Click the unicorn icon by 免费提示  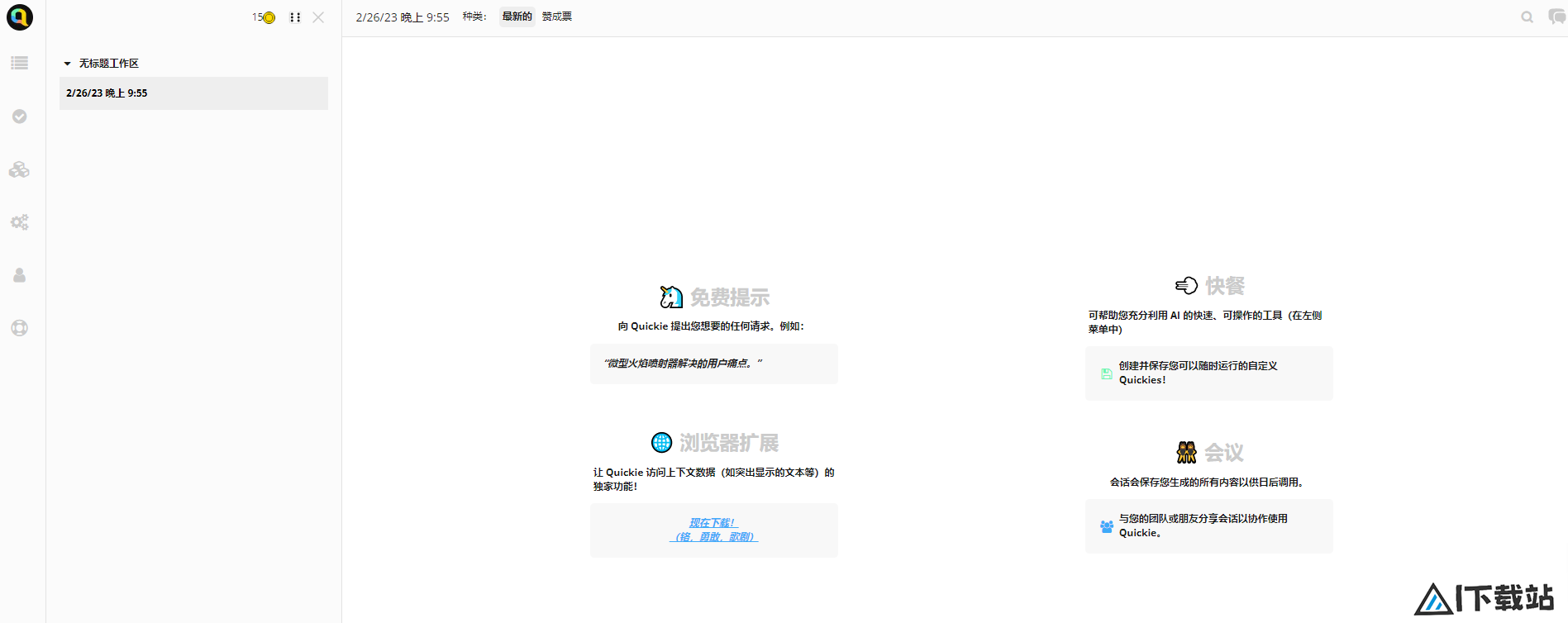[671, 297]
